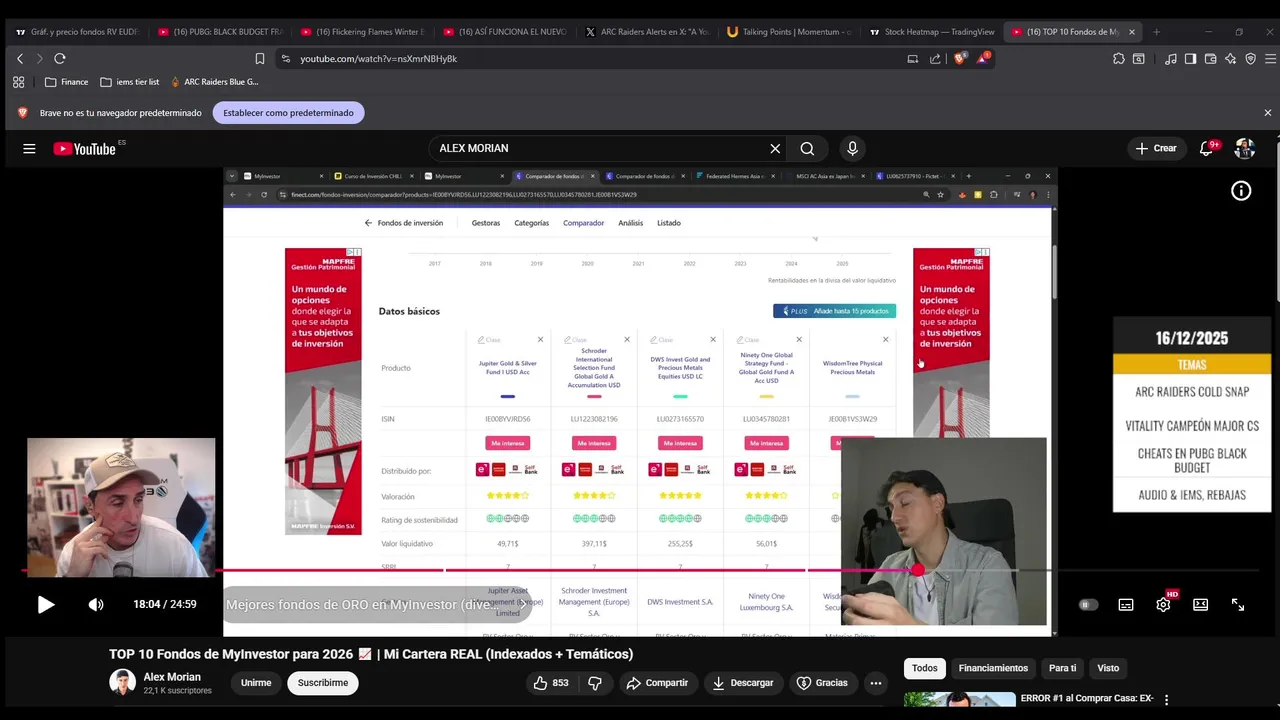Viewport: 1280px width, 720px height.
Task: Expand chapter title Mejores fondos de ORO
Action: tap(379, 605)
